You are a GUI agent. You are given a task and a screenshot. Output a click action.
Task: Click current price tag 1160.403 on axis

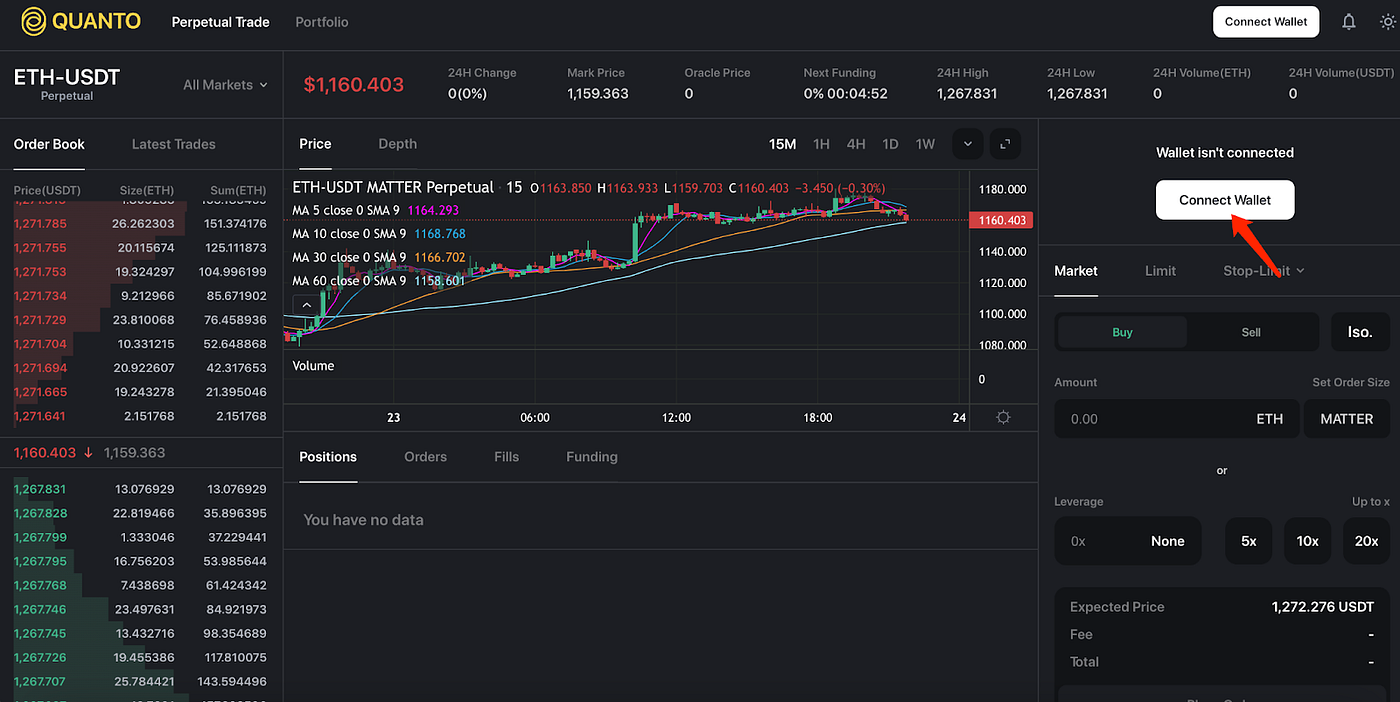click(999, 220)
